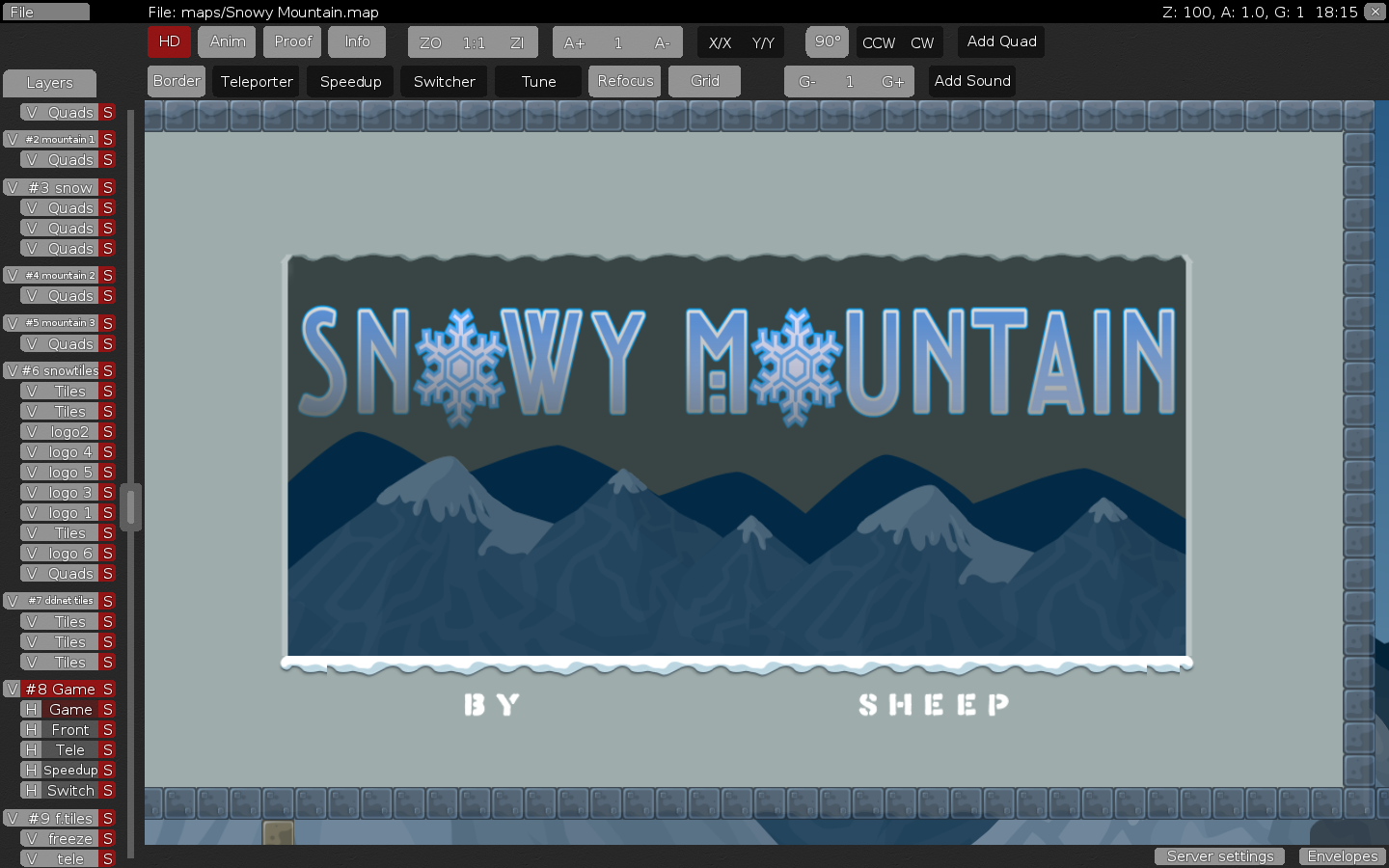1389x868 pixels.
Task: Flip selection horizontally with X/X
Action: click(x=720, y=42)
